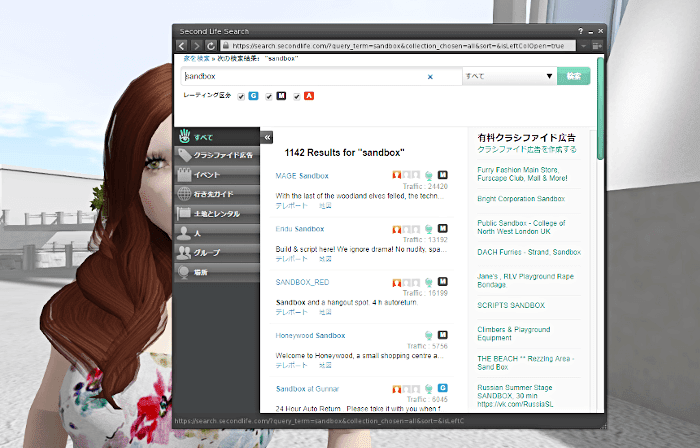
Task: Select the グループ sidebar tab
Action: point(217,253)
